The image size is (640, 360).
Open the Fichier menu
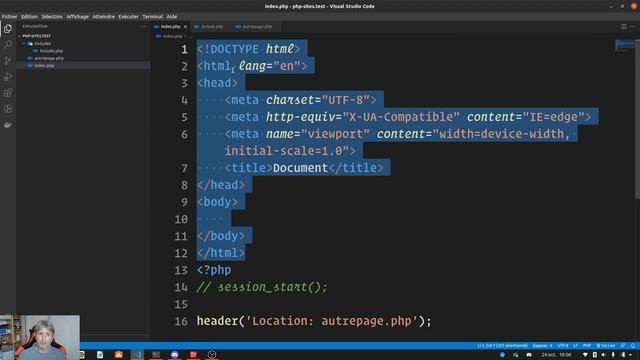pos(9,17)
